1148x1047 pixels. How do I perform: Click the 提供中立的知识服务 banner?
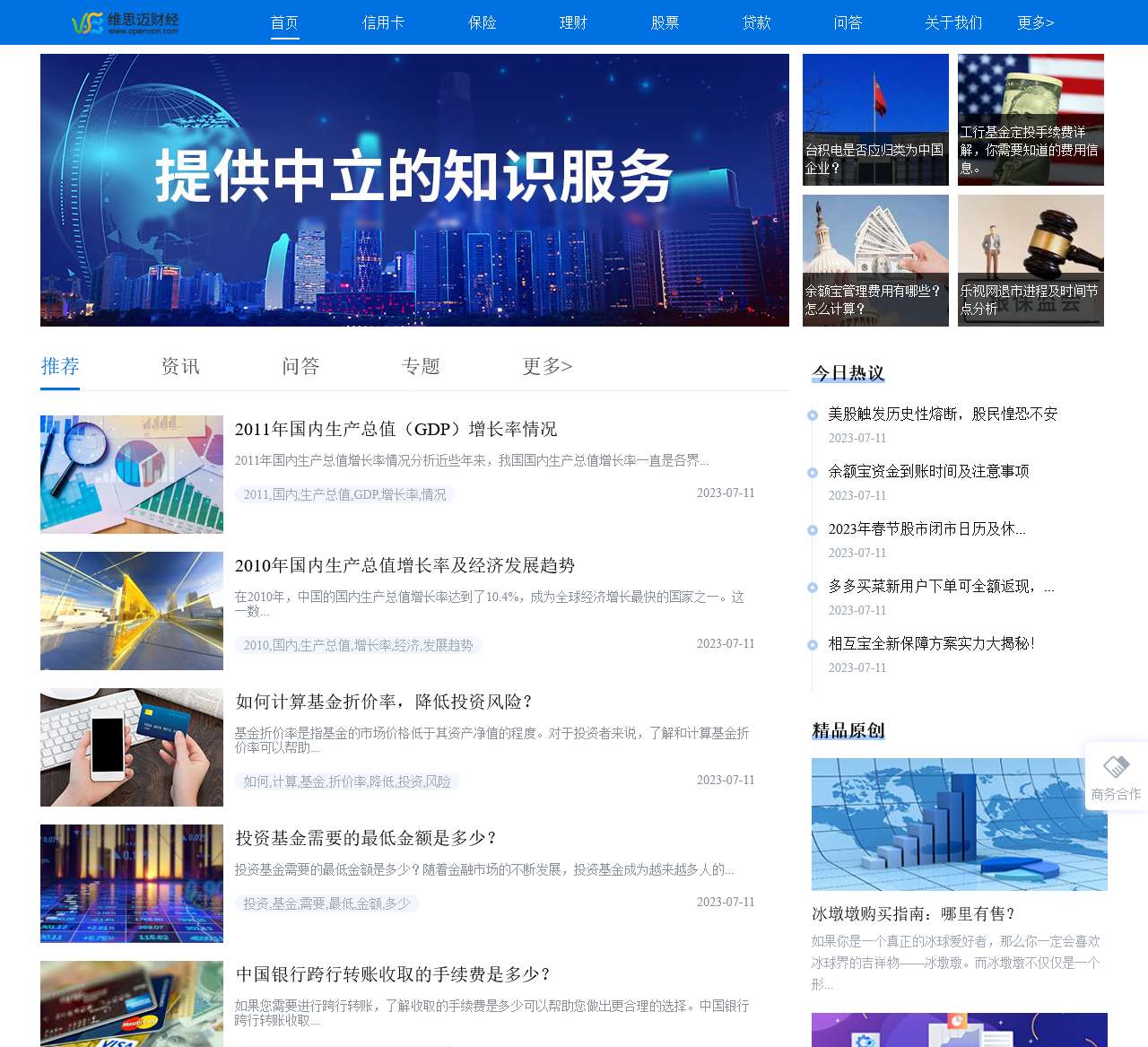(x=414, y=190)
